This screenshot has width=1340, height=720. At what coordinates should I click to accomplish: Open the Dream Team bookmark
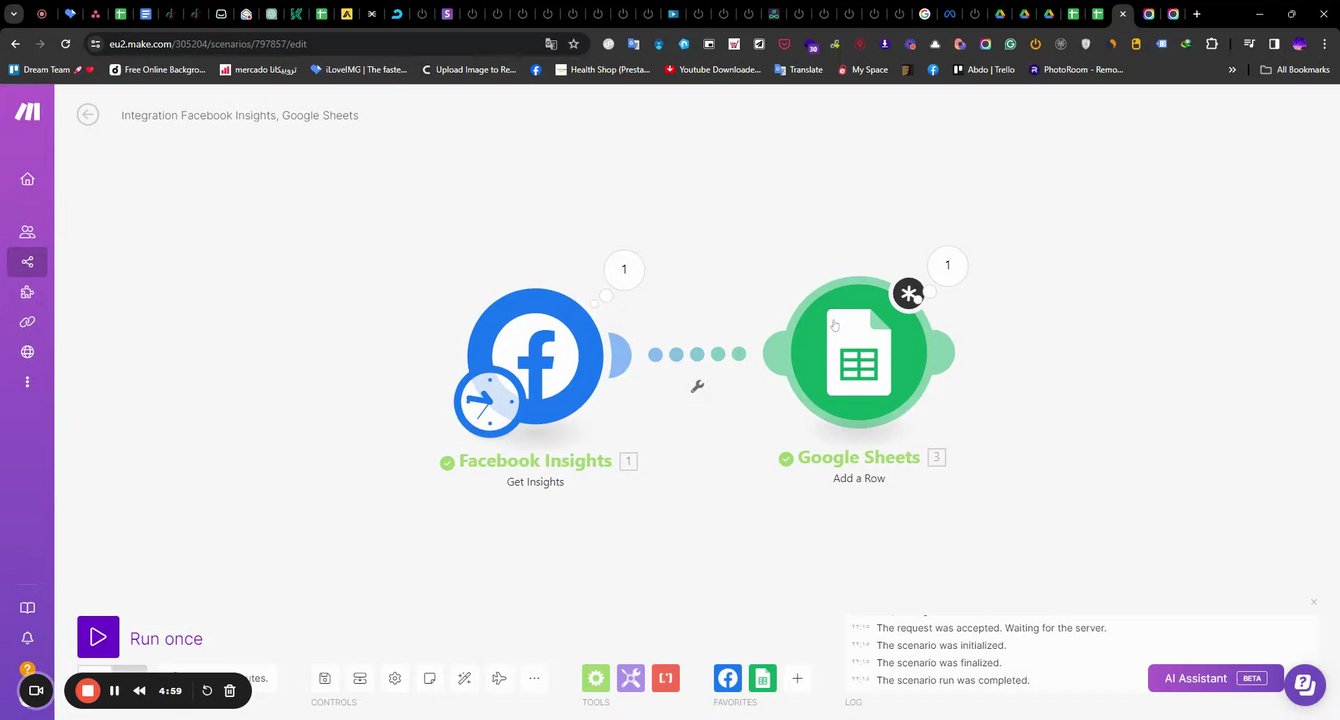pyautogui.click(x=51, y=70)
